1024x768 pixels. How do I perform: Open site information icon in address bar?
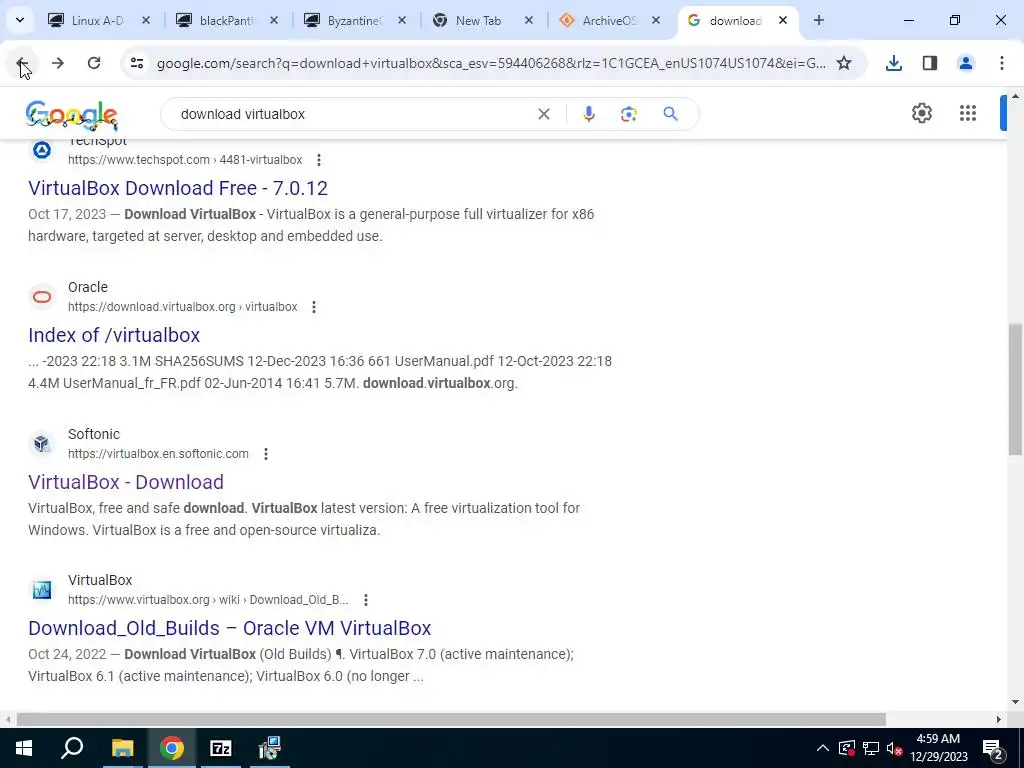point(137,63)
